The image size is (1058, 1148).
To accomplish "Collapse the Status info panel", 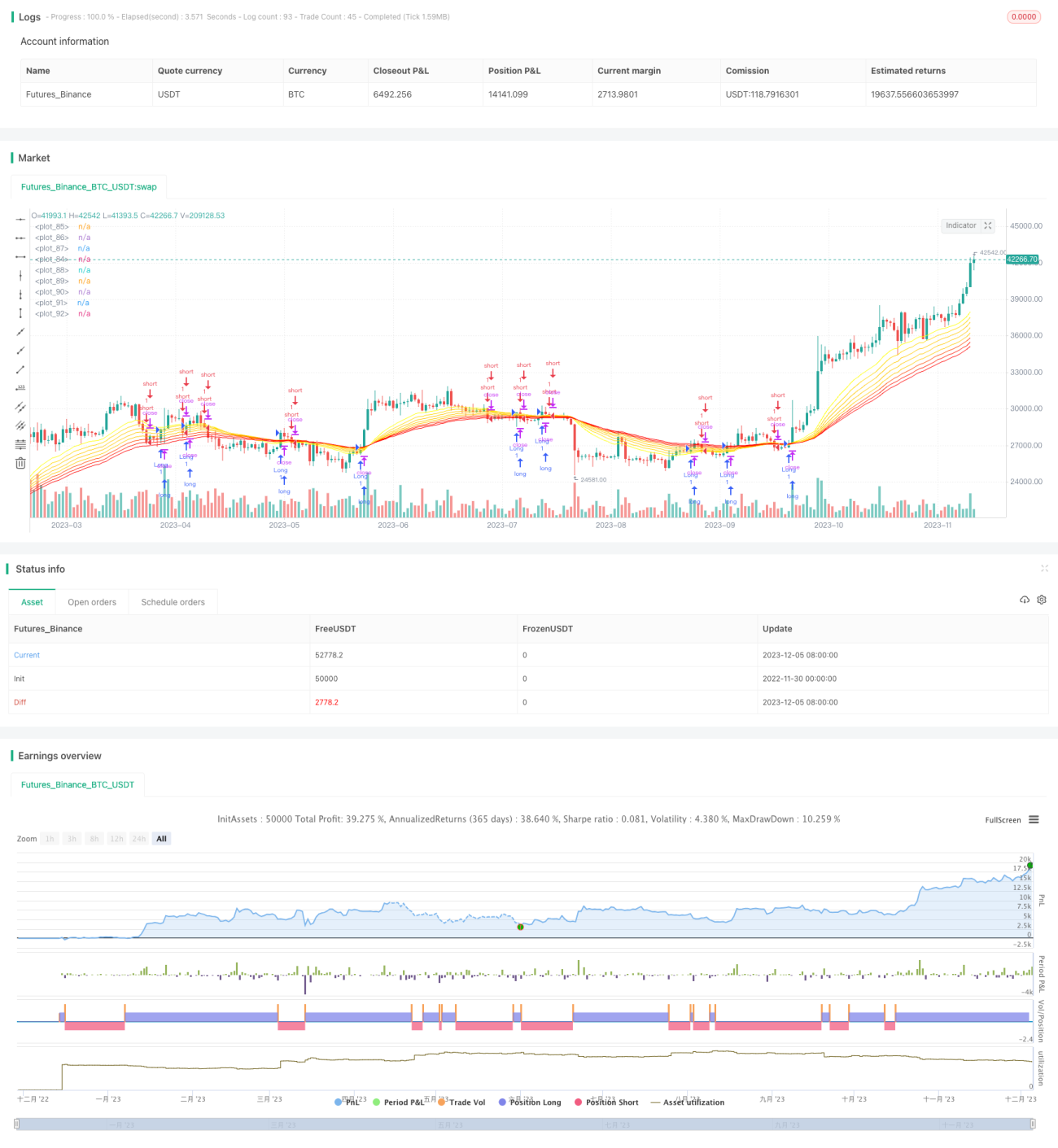I will (1044, 569).
